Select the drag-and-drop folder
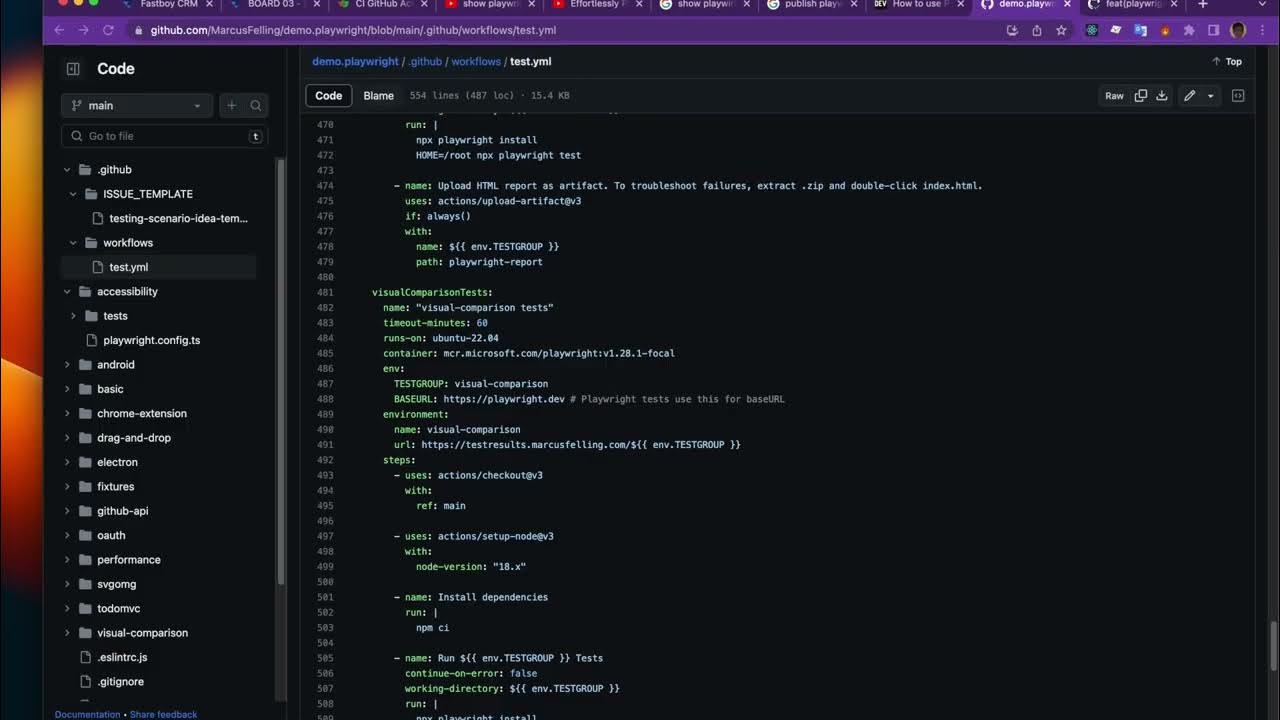The height and width of the screenshot is (720, 1280). pyautogui.click(x=134, y=438)
